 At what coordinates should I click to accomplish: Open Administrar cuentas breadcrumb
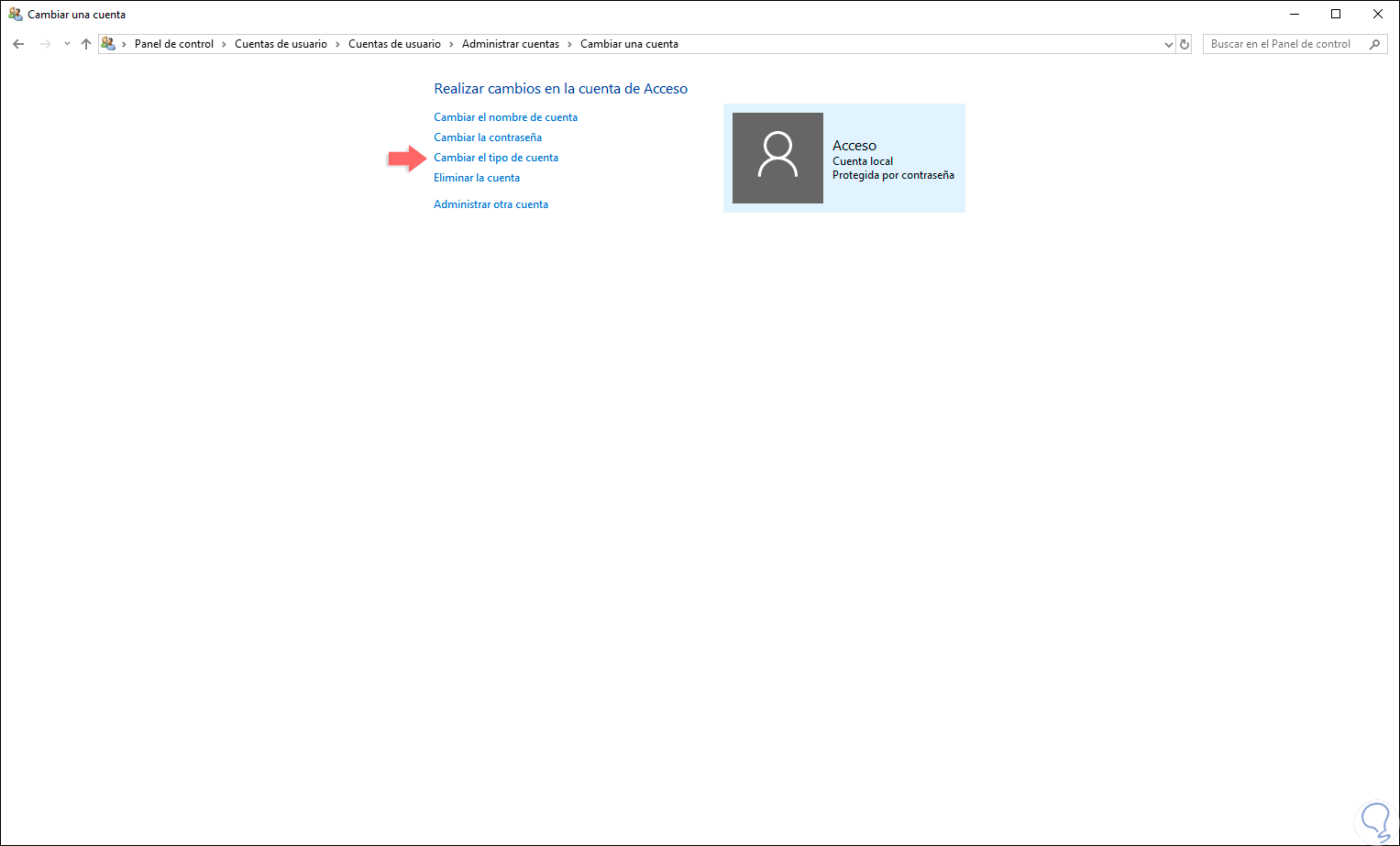(511, 44)
